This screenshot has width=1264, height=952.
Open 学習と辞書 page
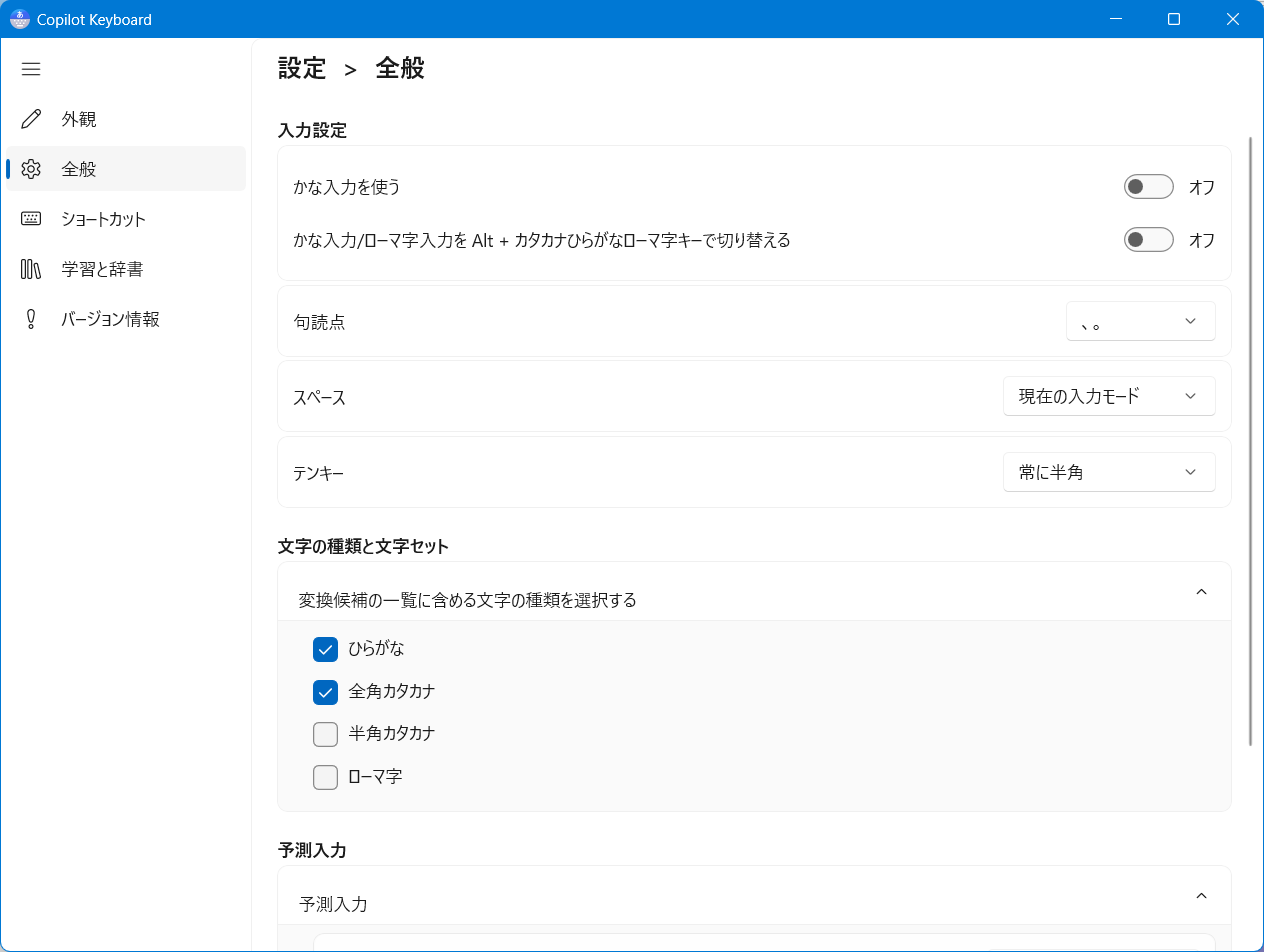[126, 269]
